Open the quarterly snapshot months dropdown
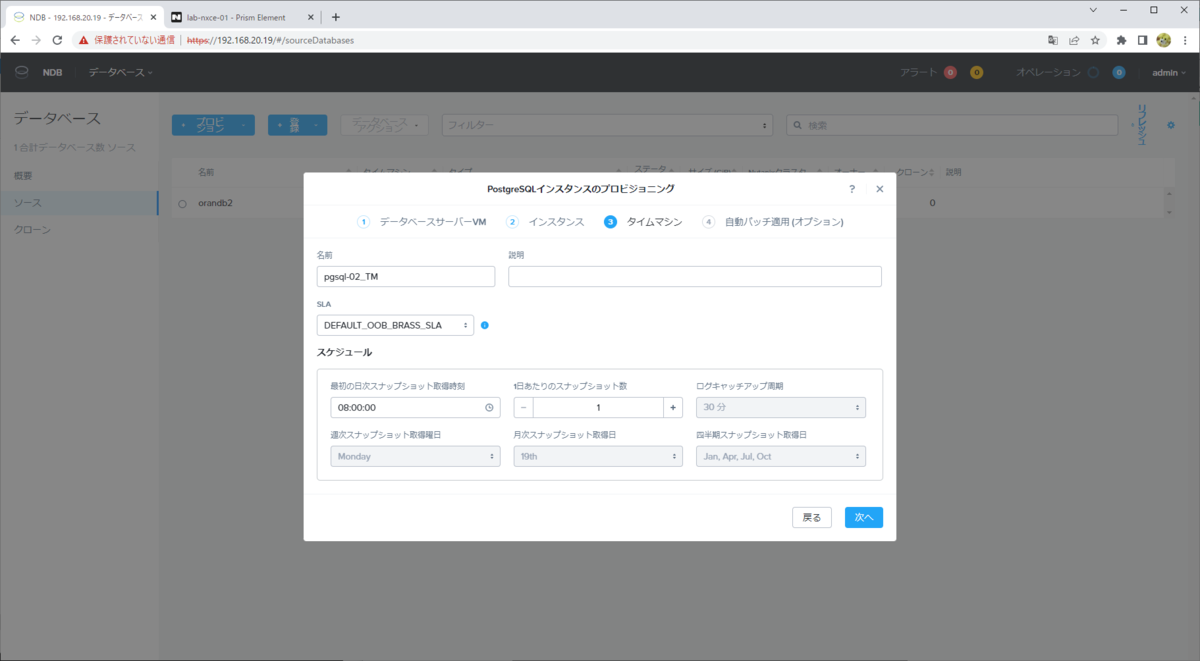1200x661 pixels. pyautogui.click(x=781, y=456)
